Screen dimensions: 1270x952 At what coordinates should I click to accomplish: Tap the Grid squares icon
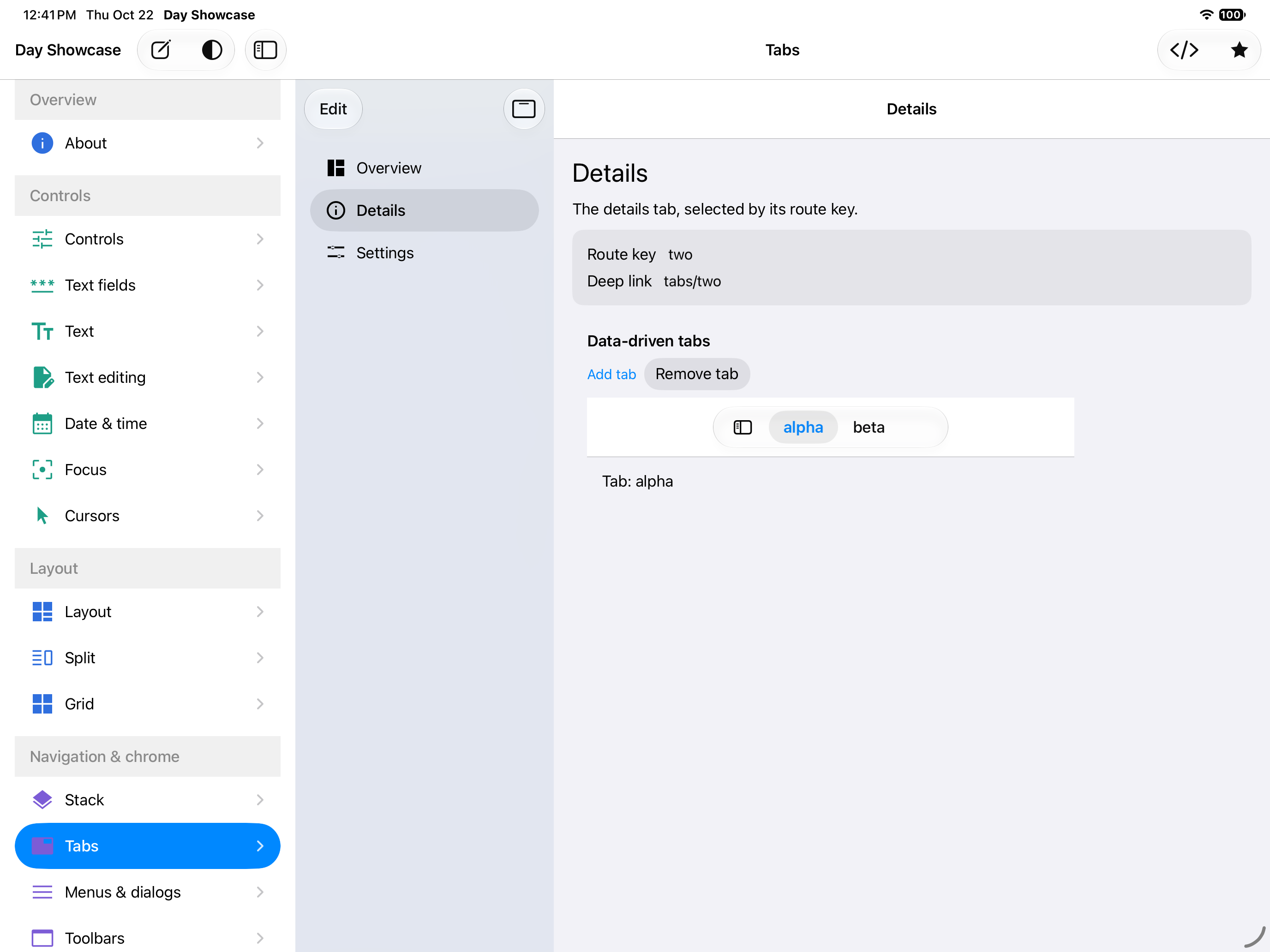(x=42, y=704)
